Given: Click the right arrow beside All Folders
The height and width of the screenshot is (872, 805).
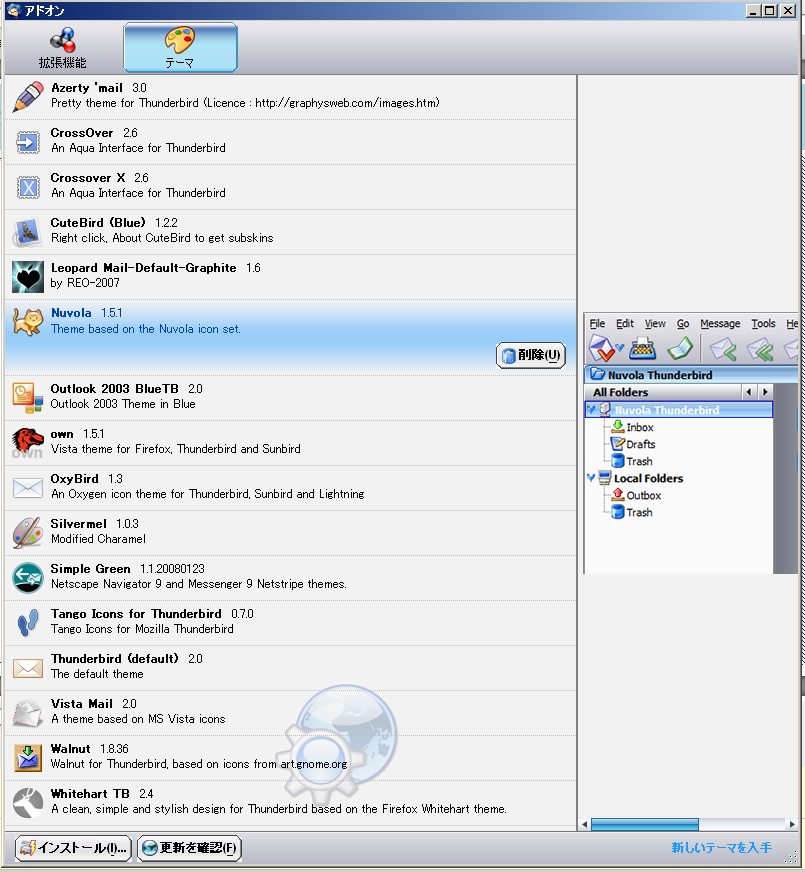Looking at the screenshot, I should point(765,392).
